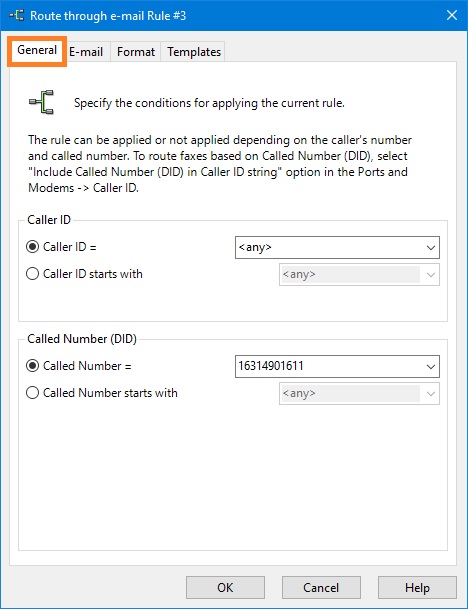This screenshot has height=609, width=468.
Task: Select 'Called Number =' radio button
Action: (x=32, y=366)
